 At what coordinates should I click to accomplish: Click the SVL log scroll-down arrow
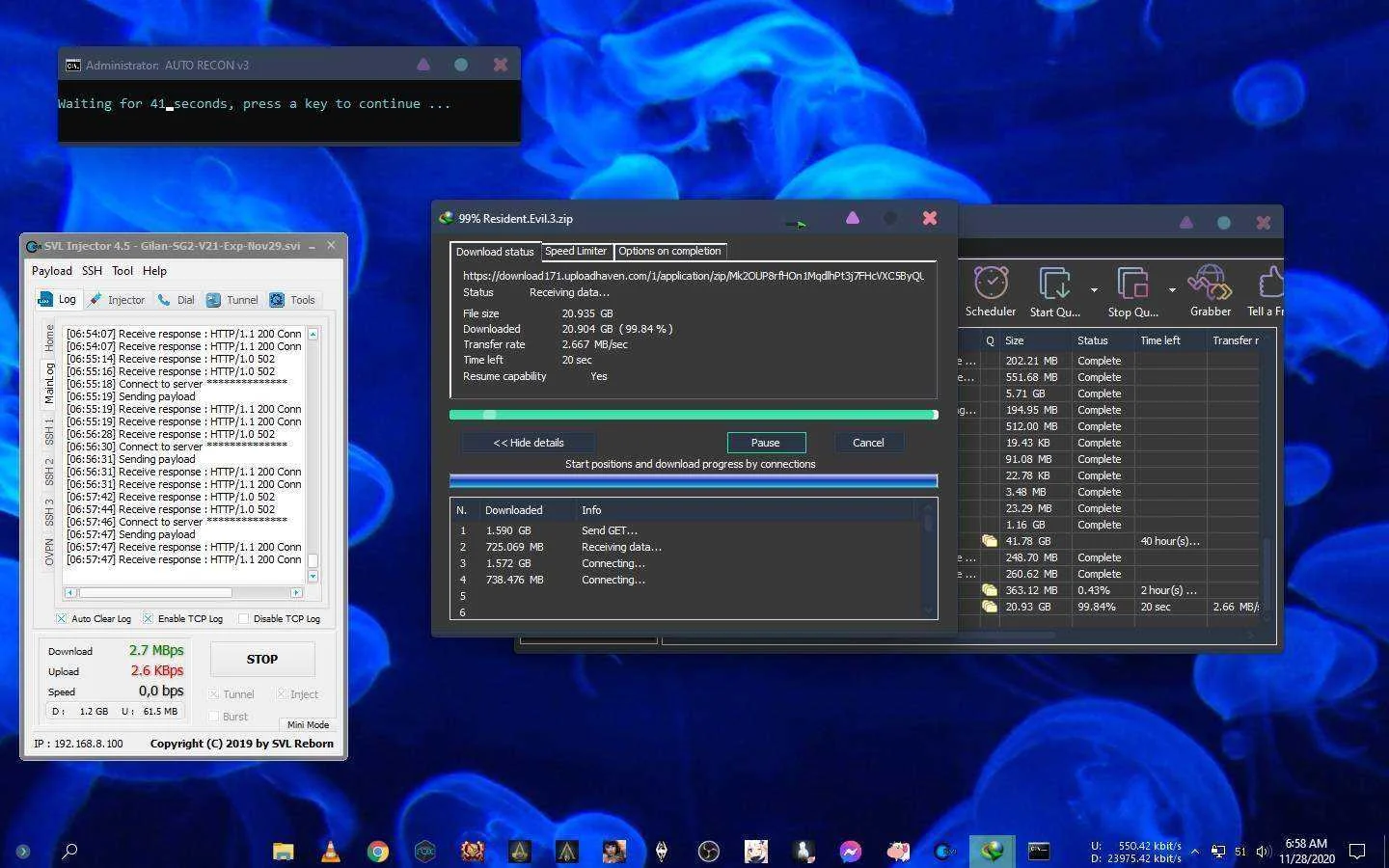click(x=313, y=576)
